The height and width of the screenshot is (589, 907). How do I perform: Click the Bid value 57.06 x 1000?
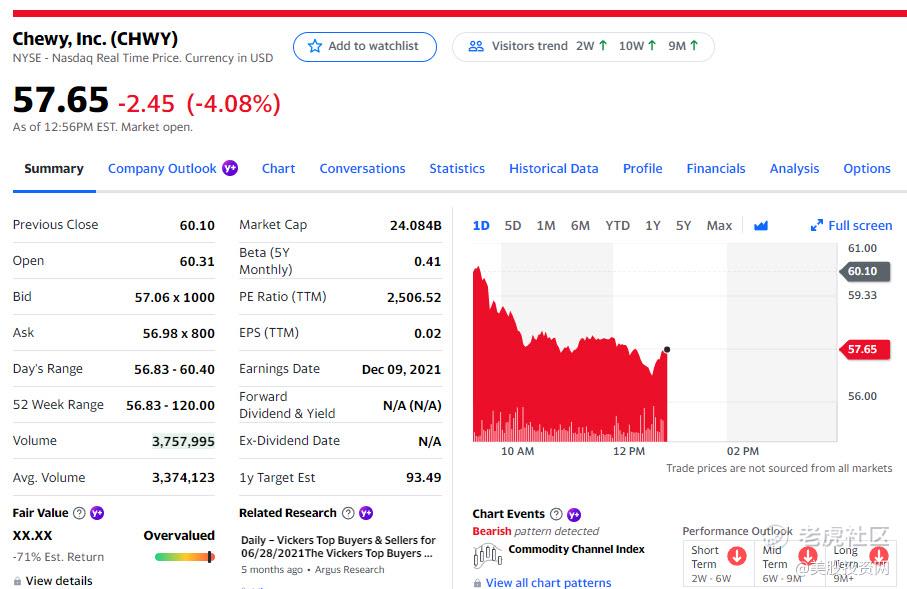click(175, 297)
